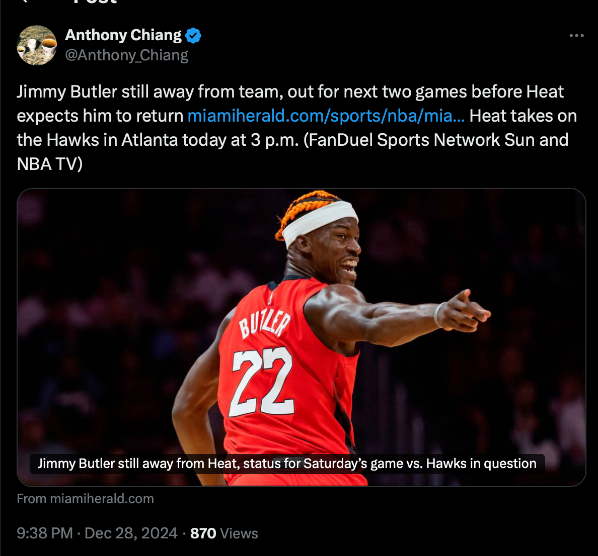This screenshot has width=598, height=556.
Task: Click the card headline about Saturday's game
Action: [287, 464]
